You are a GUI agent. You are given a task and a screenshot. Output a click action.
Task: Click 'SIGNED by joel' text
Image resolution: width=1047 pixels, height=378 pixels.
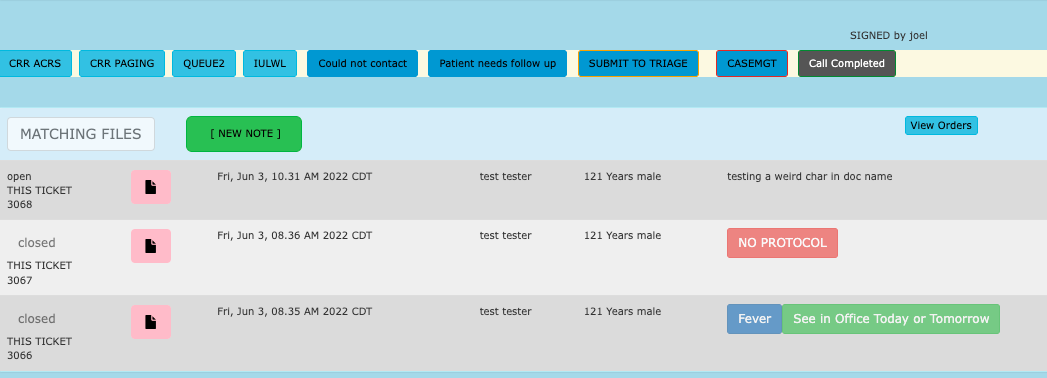888,35
